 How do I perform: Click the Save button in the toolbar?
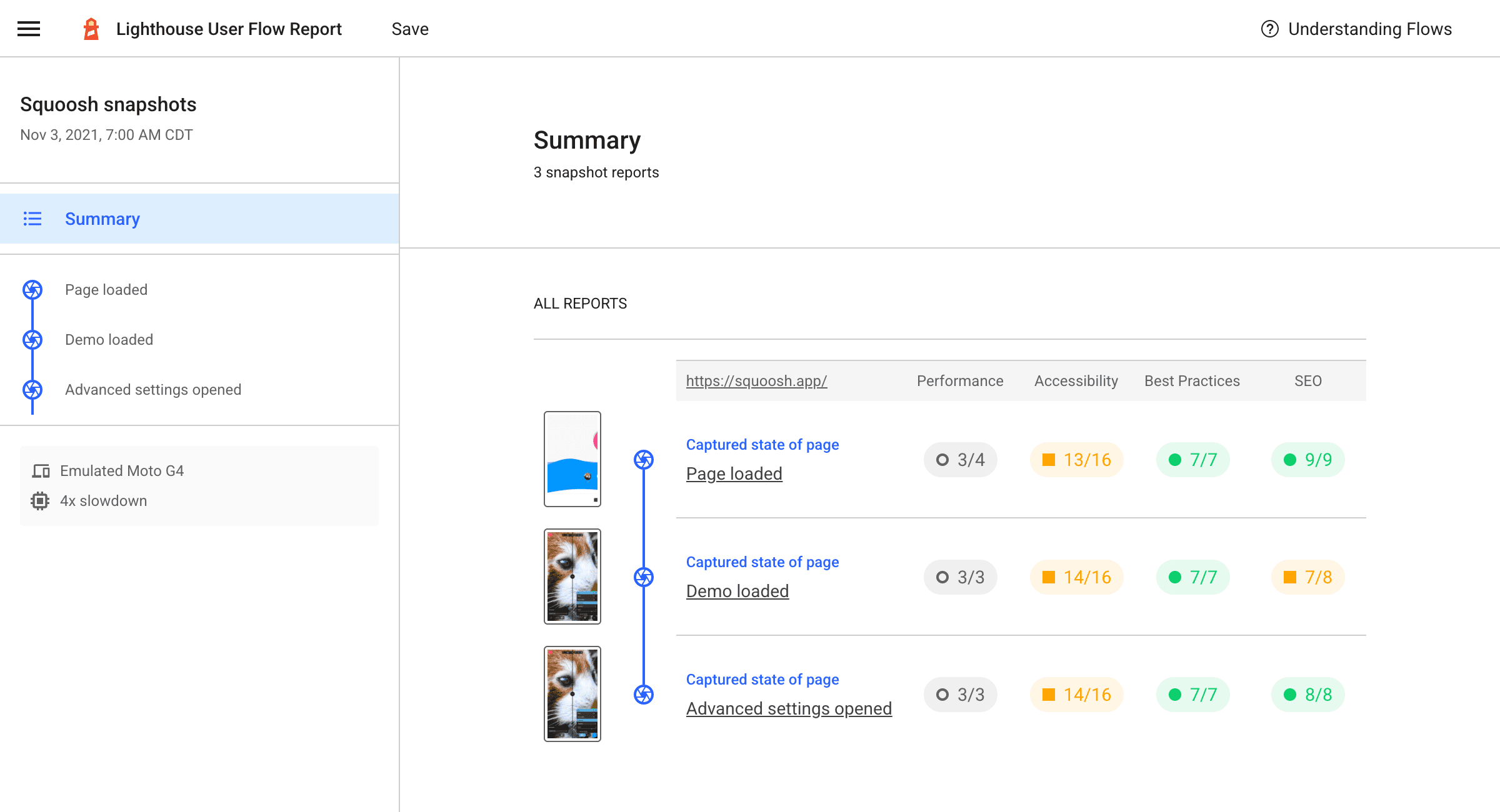point(410,29)
